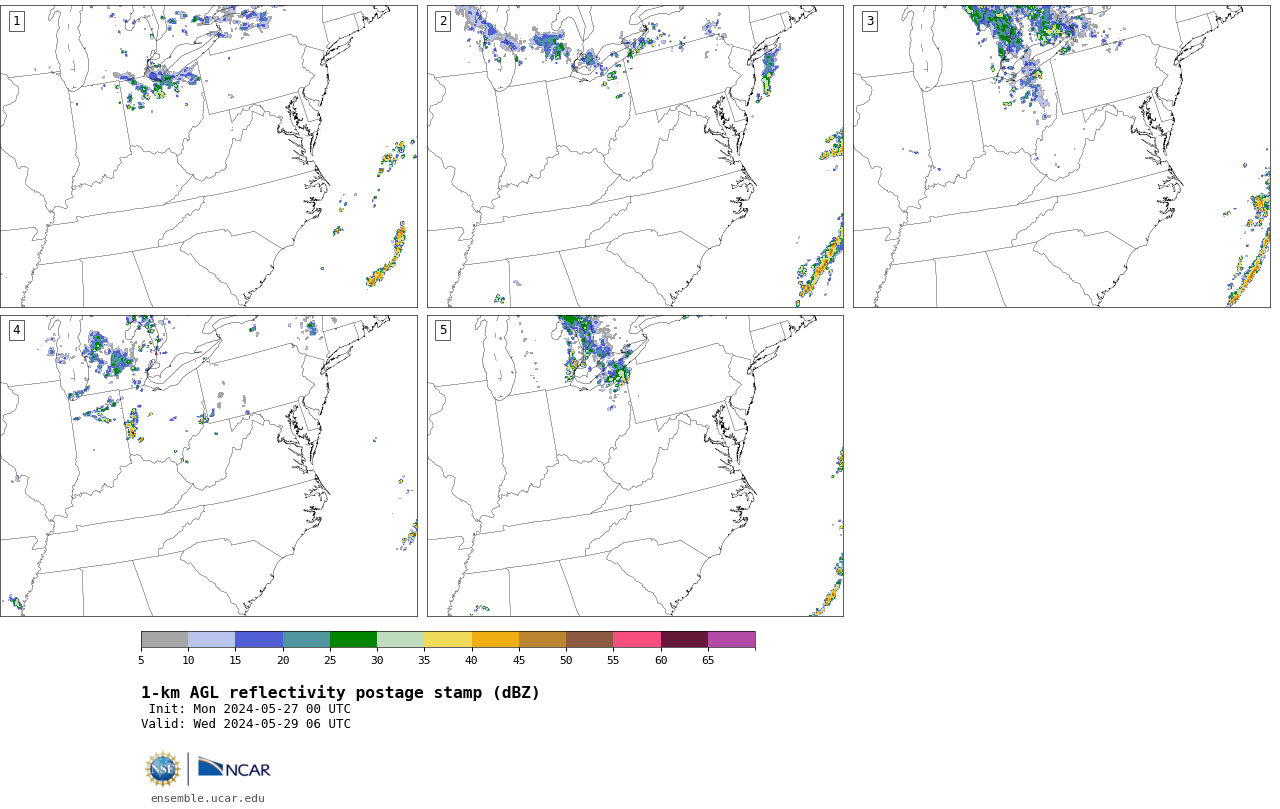Click the orange 40-45 dBZ color swatch

495,640
